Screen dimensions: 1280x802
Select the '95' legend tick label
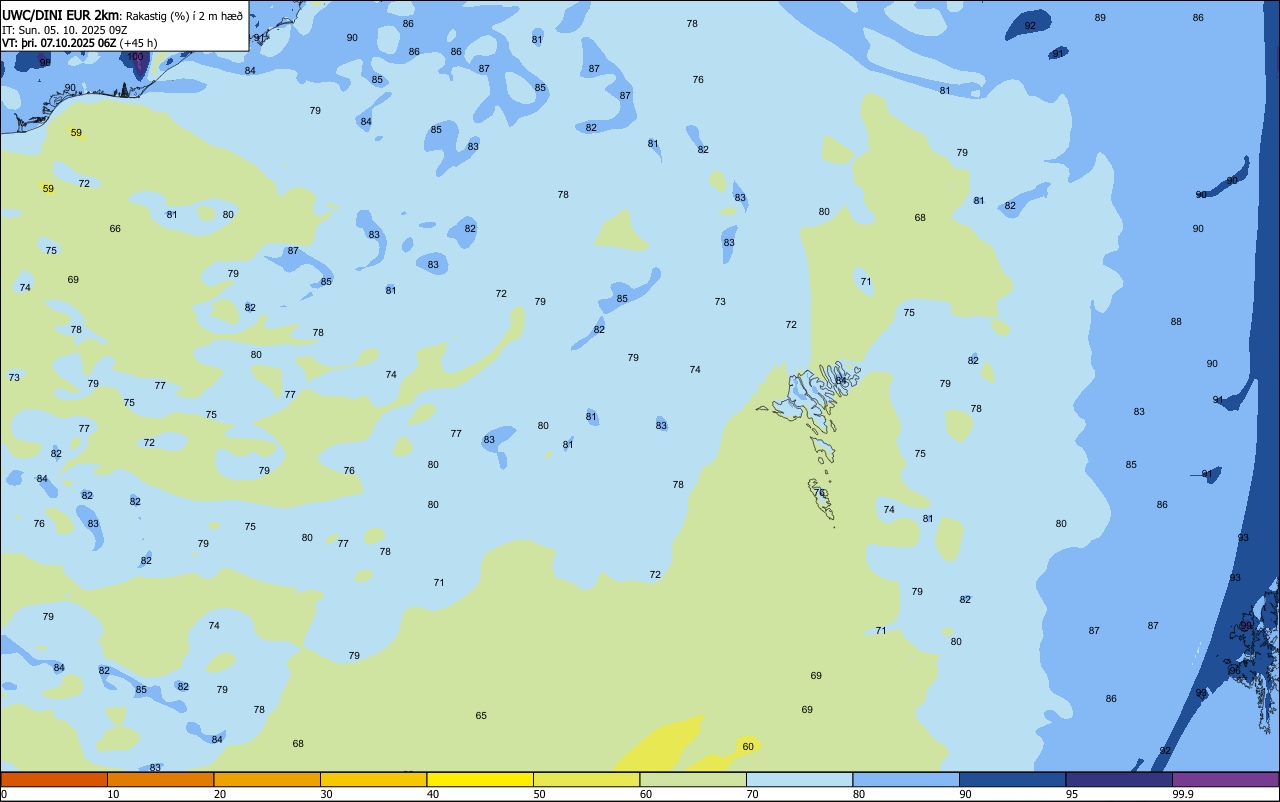coord(1072,794)
